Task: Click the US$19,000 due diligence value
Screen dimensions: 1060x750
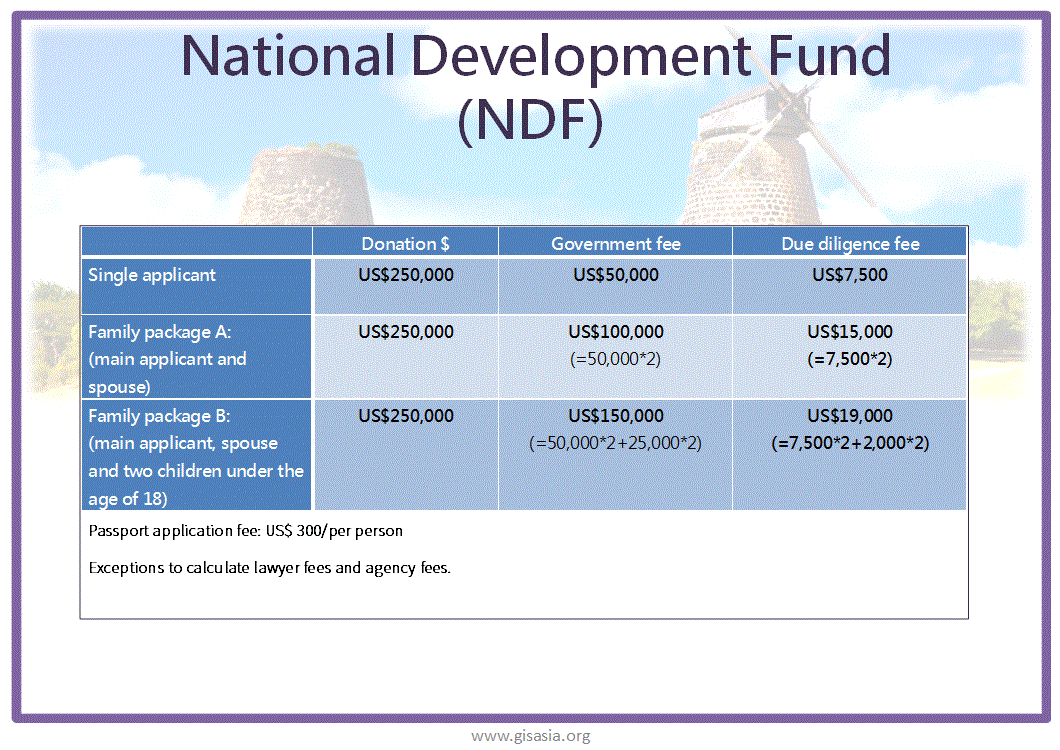Action: click(x=850, y=416)
